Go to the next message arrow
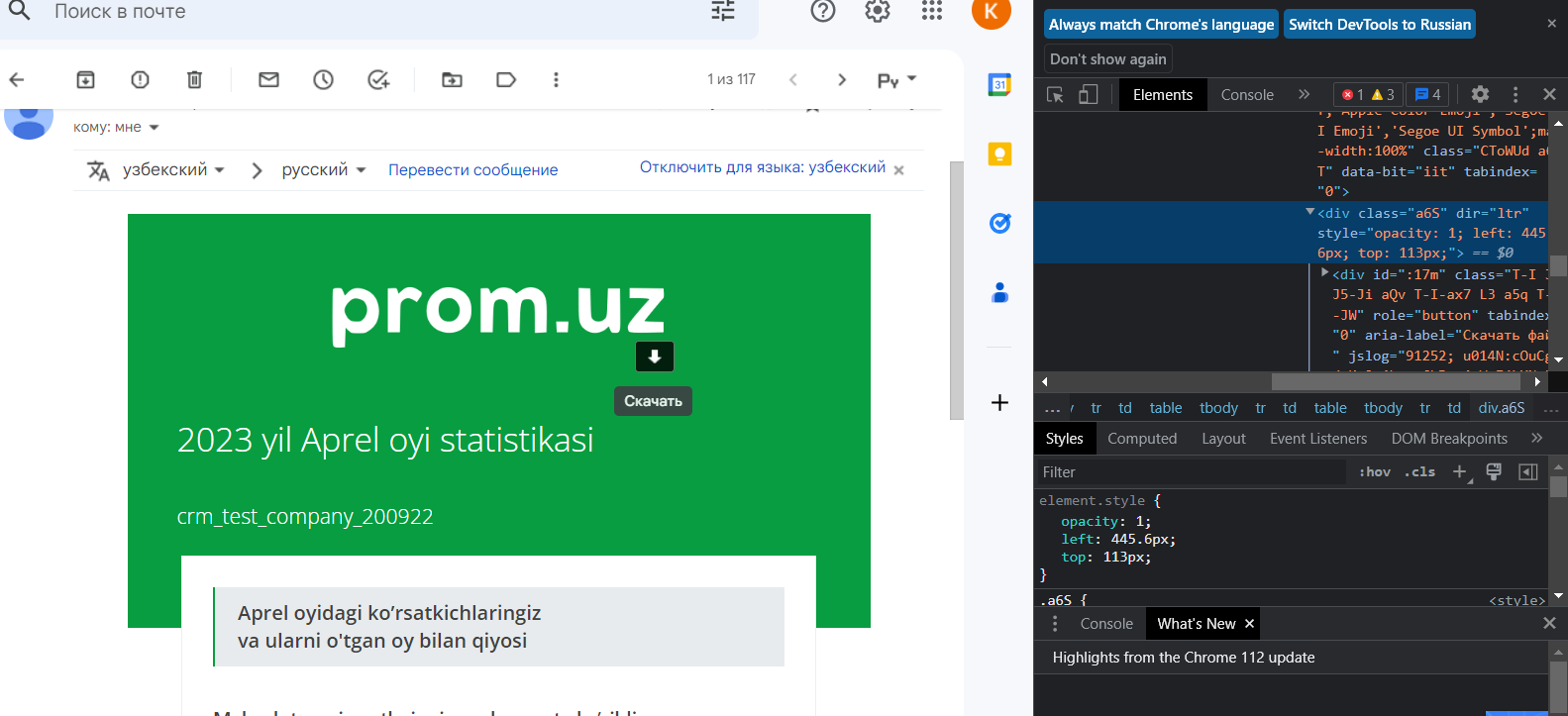The image size is (1568, 716). pos(842,79)
